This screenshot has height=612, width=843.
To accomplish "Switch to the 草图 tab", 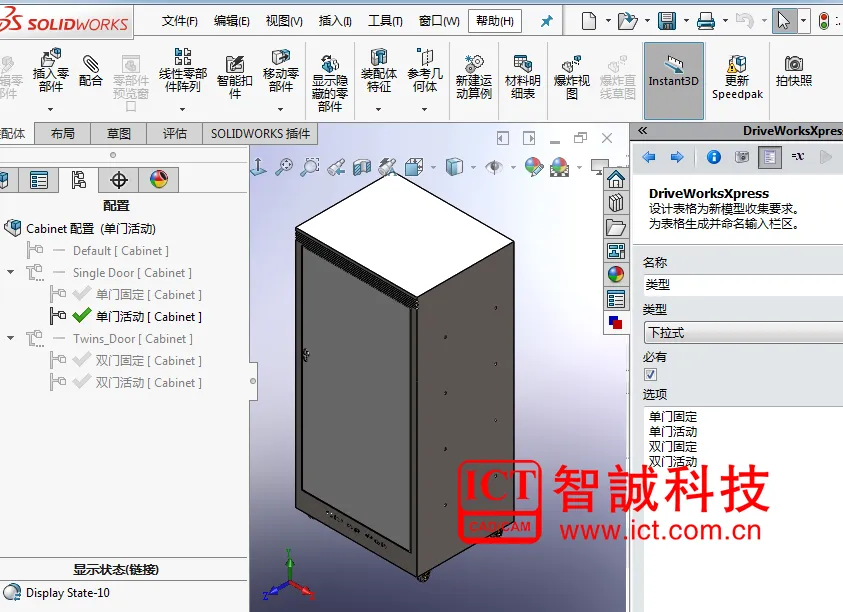I will [x=119, y=133].
